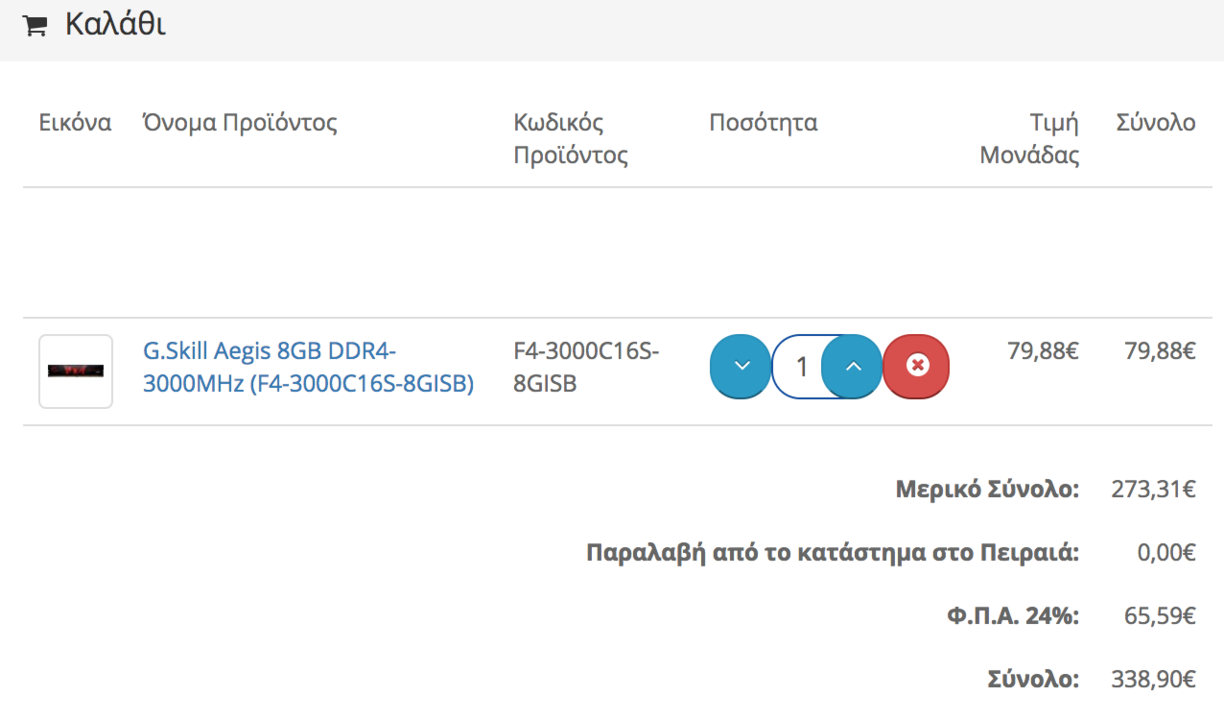
Task: Remove the G.Skill Aegis item with red X
Action: coord(916,366)
